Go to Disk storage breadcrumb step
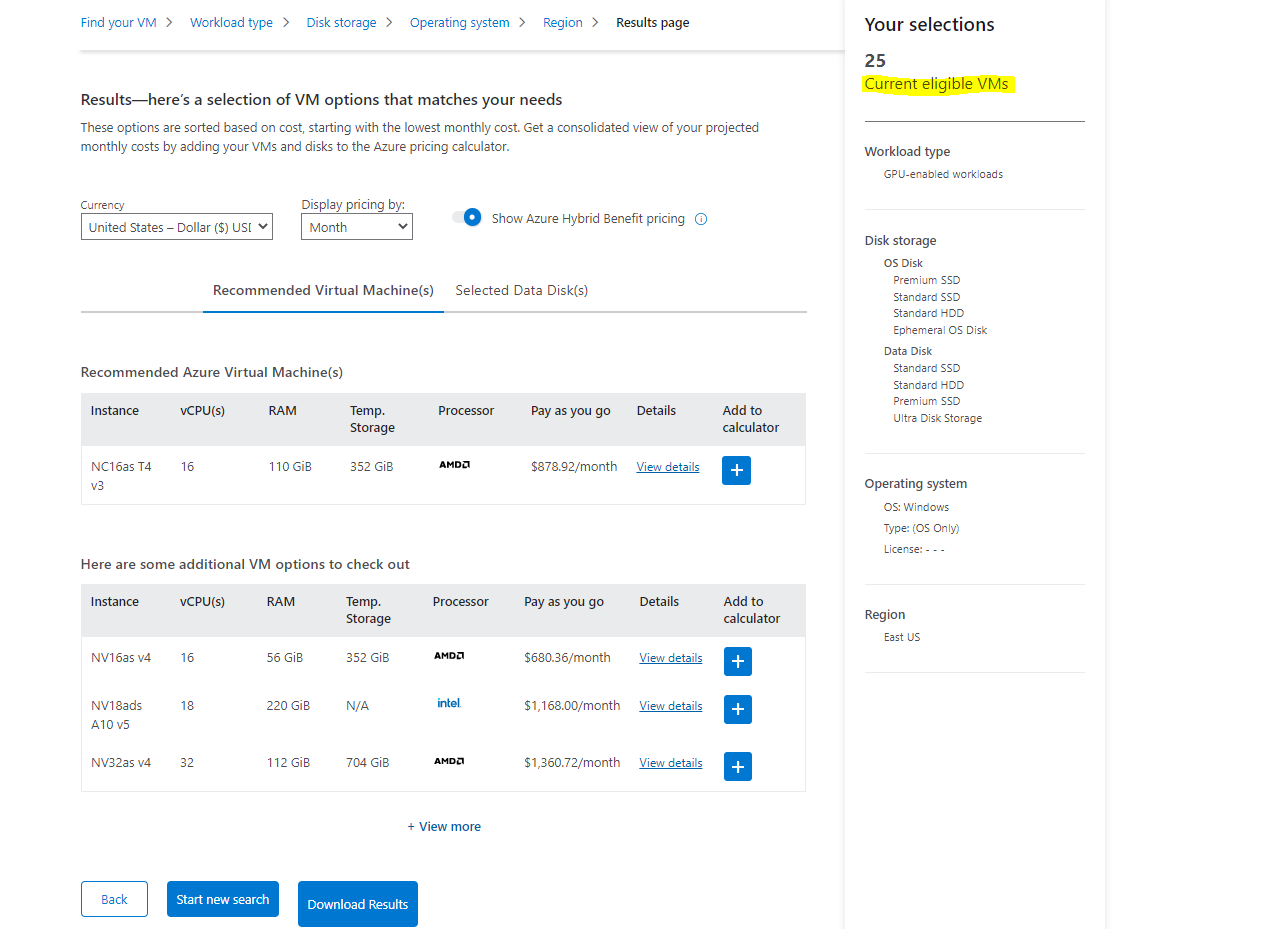Image resolution: width=1283 pixels, height=929 pixels. click(x=342, y=22)
